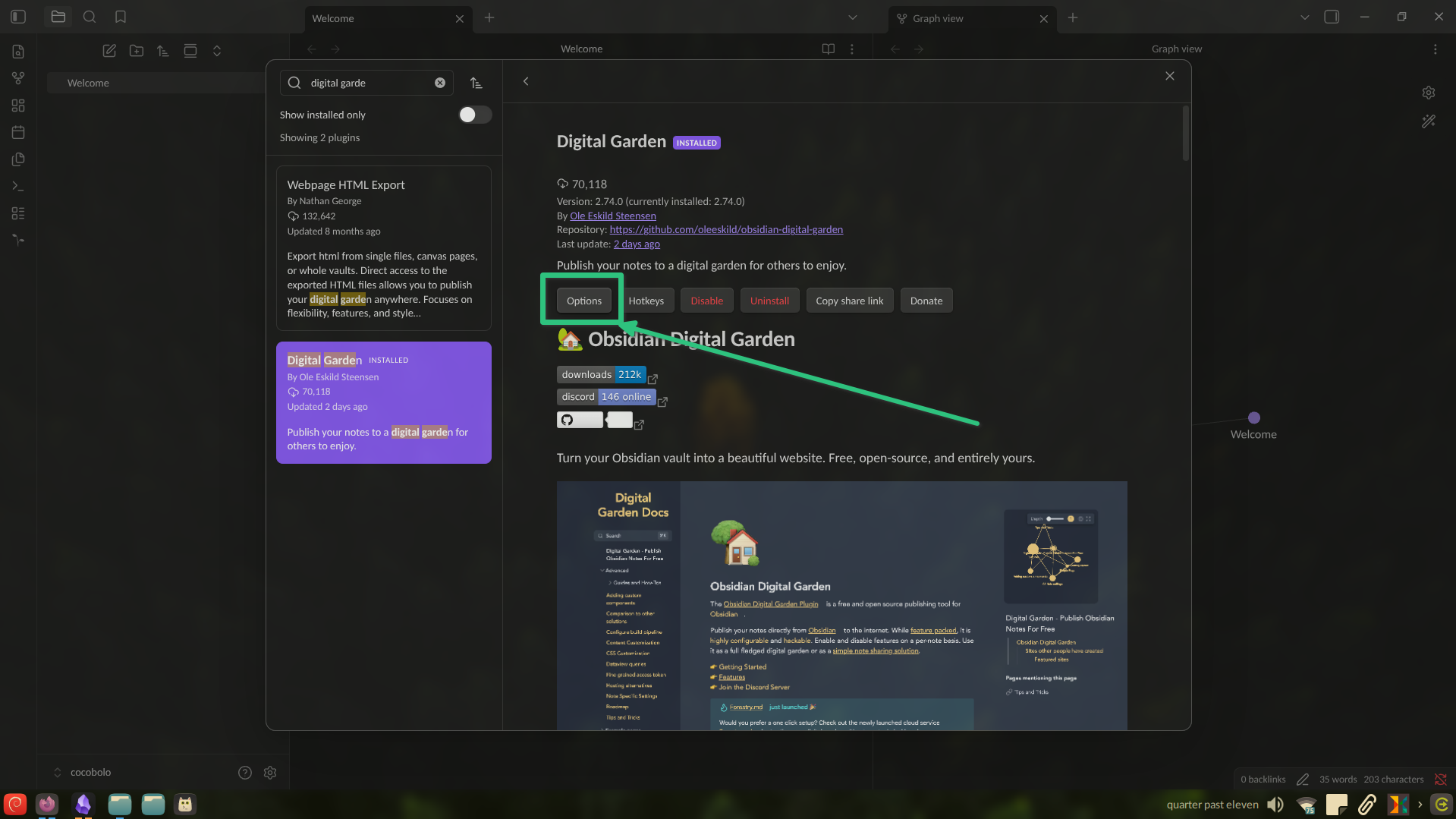Toggle right sidebar icon
This screenshot has height=819, width=1456.
1332,17
